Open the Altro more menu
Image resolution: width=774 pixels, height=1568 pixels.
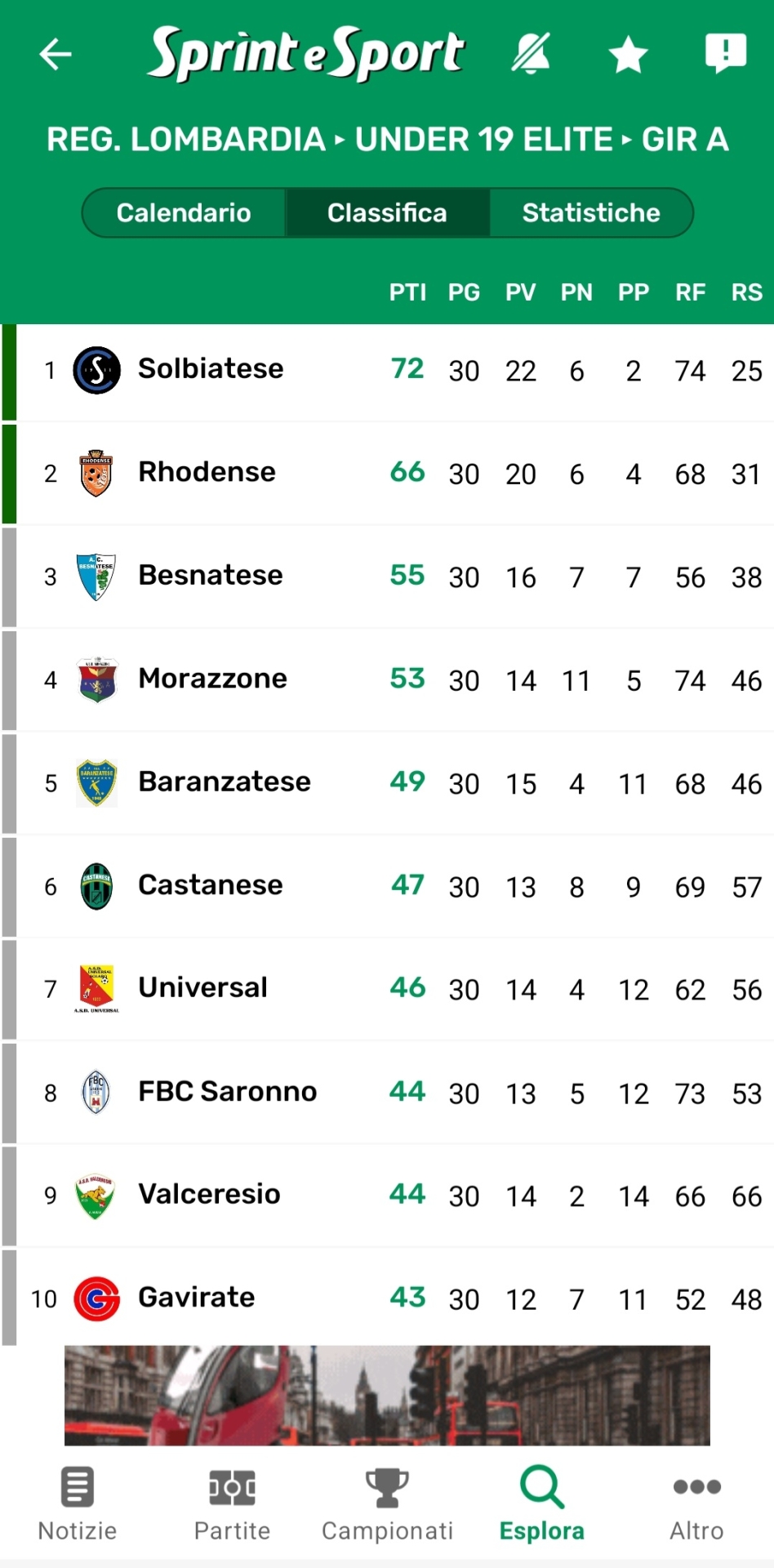pos(696,1503)
